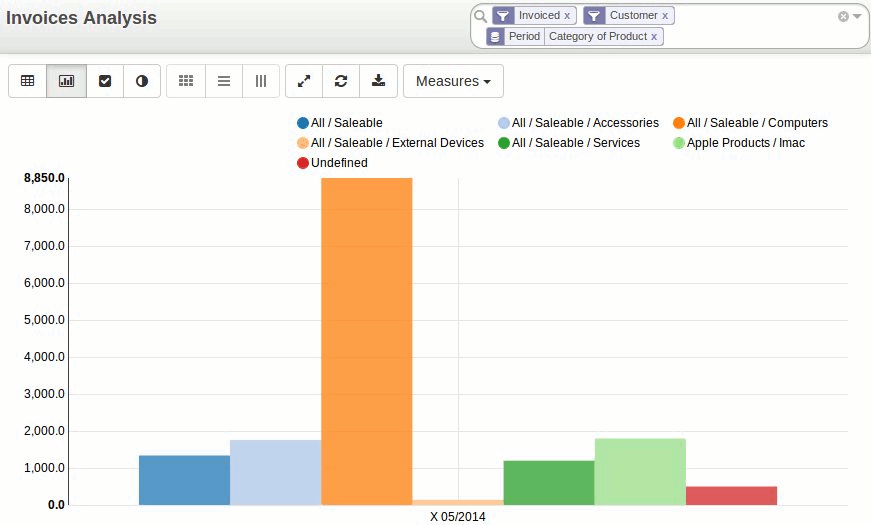Click the red Undefined legend dot
The width and height of the screenshot is (871, 525).
303,163
